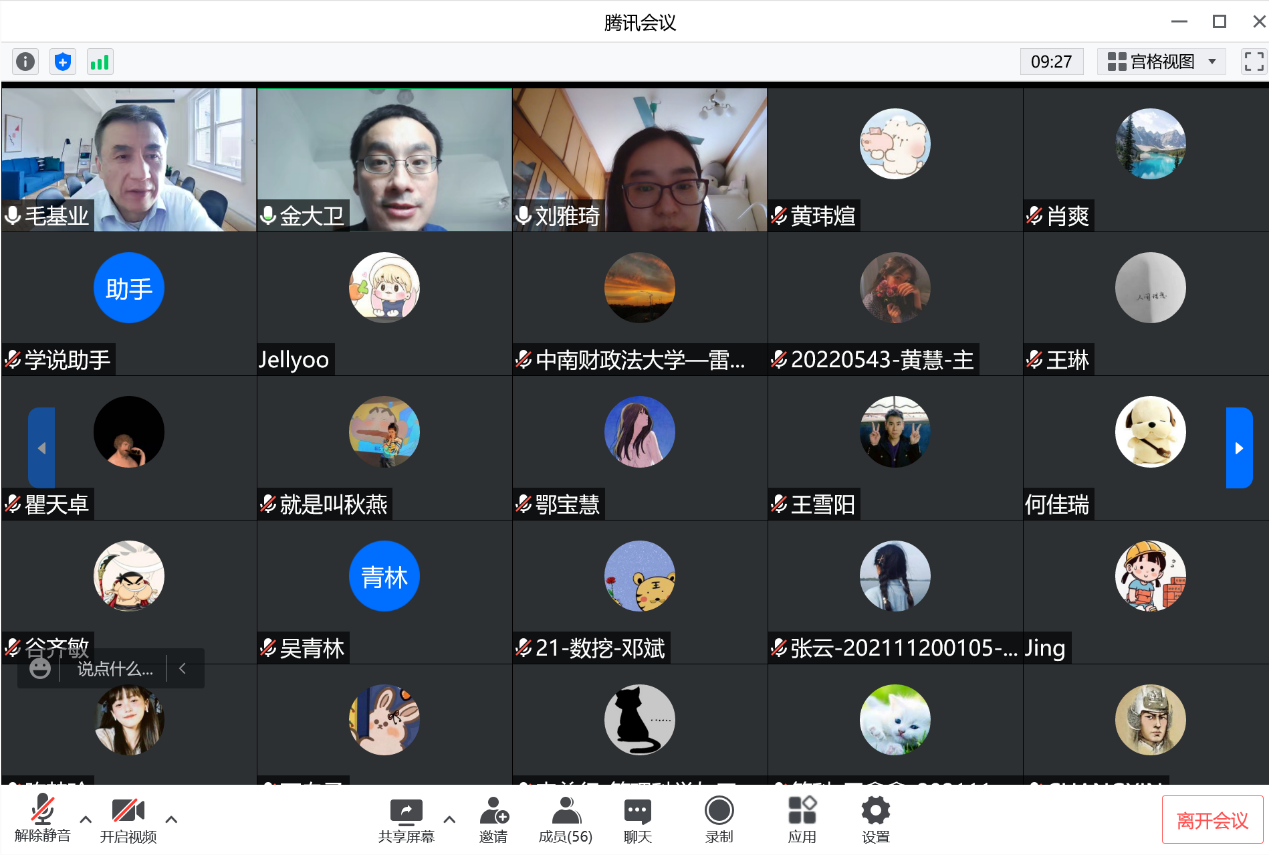Leave the meeting via 离开会议

point(1213,818)
